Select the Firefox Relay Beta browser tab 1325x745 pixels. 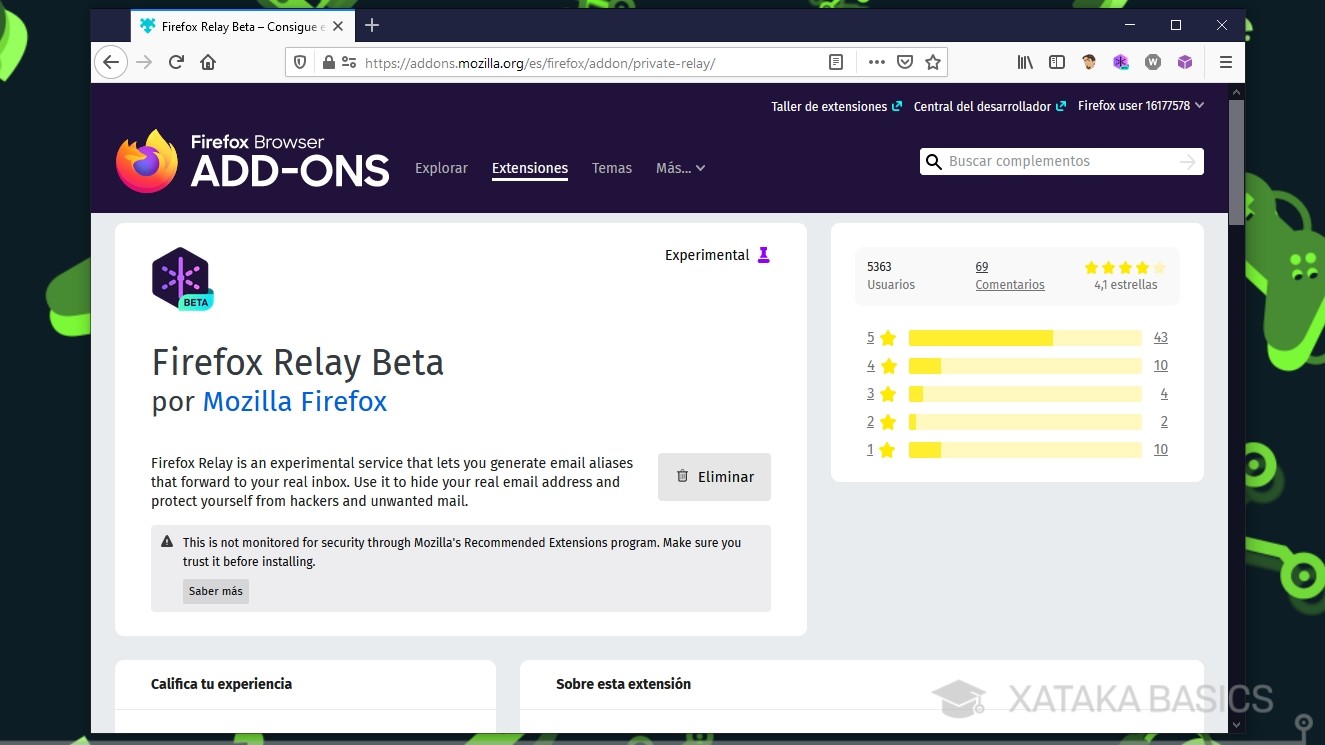(x=240, y=26)
